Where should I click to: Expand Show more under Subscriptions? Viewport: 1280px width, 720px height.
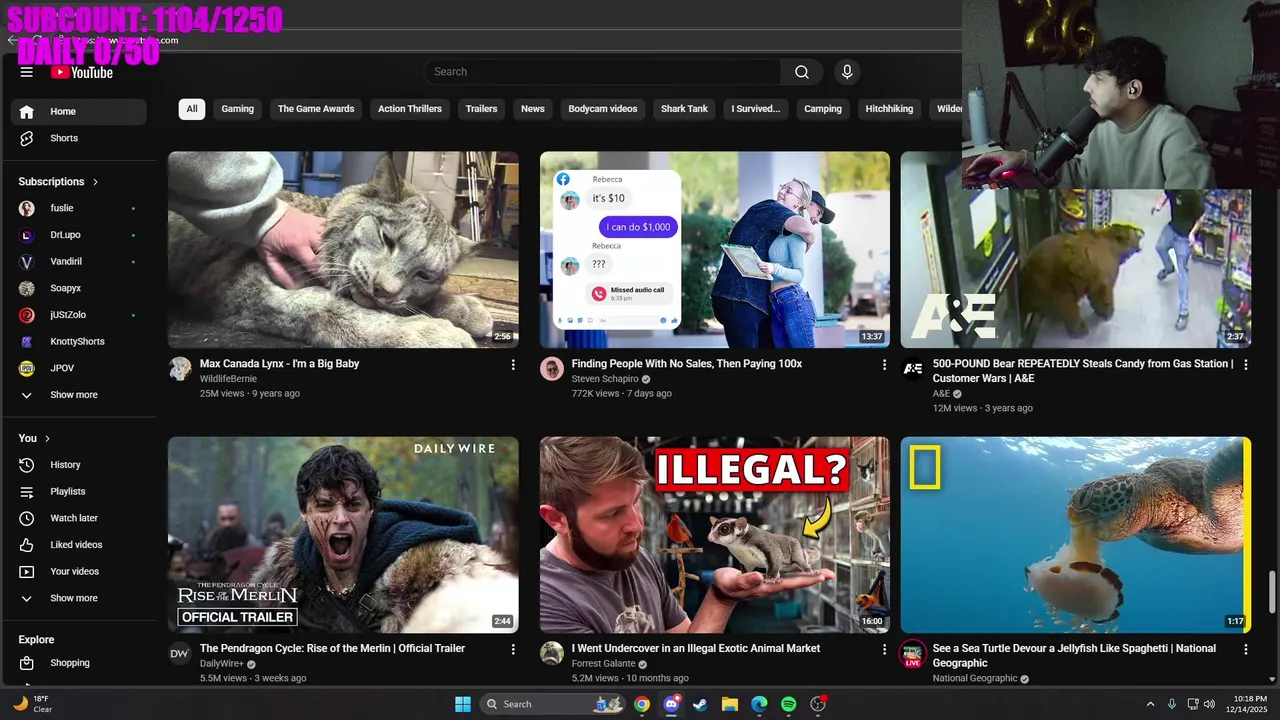point(79,395)
